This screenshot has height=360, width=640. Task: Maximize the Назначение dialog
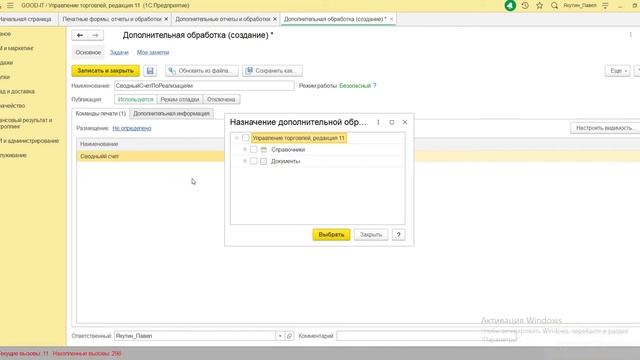(x=392, y=122)
